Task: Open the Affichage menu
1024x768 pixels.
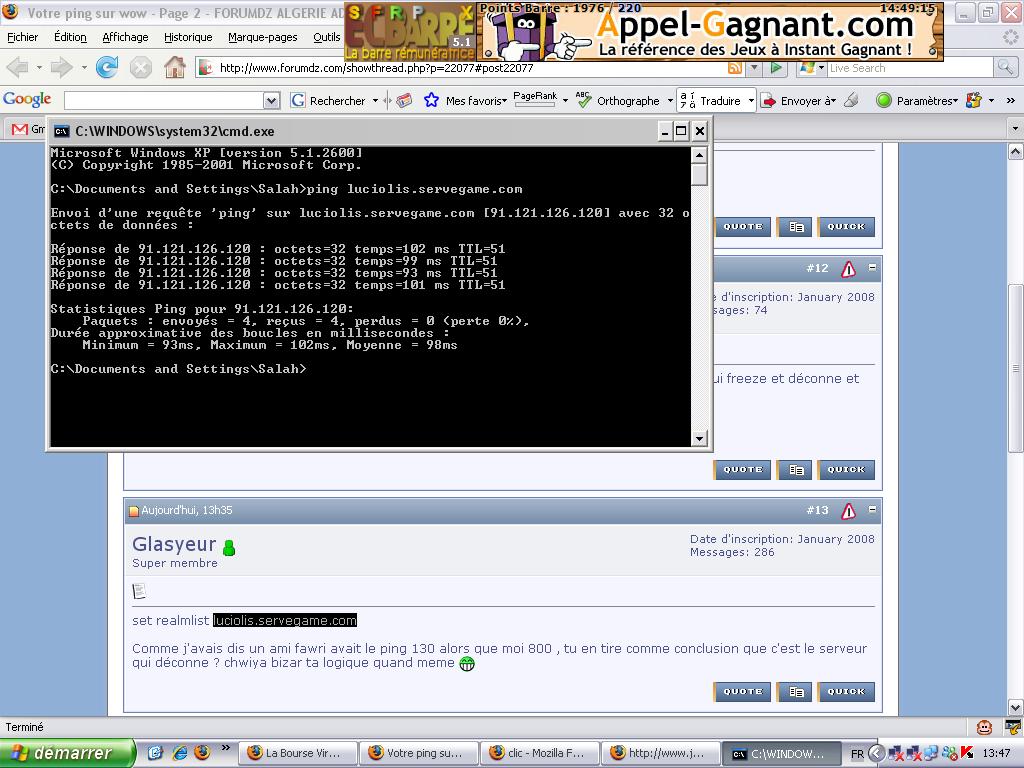Action: 125,37
